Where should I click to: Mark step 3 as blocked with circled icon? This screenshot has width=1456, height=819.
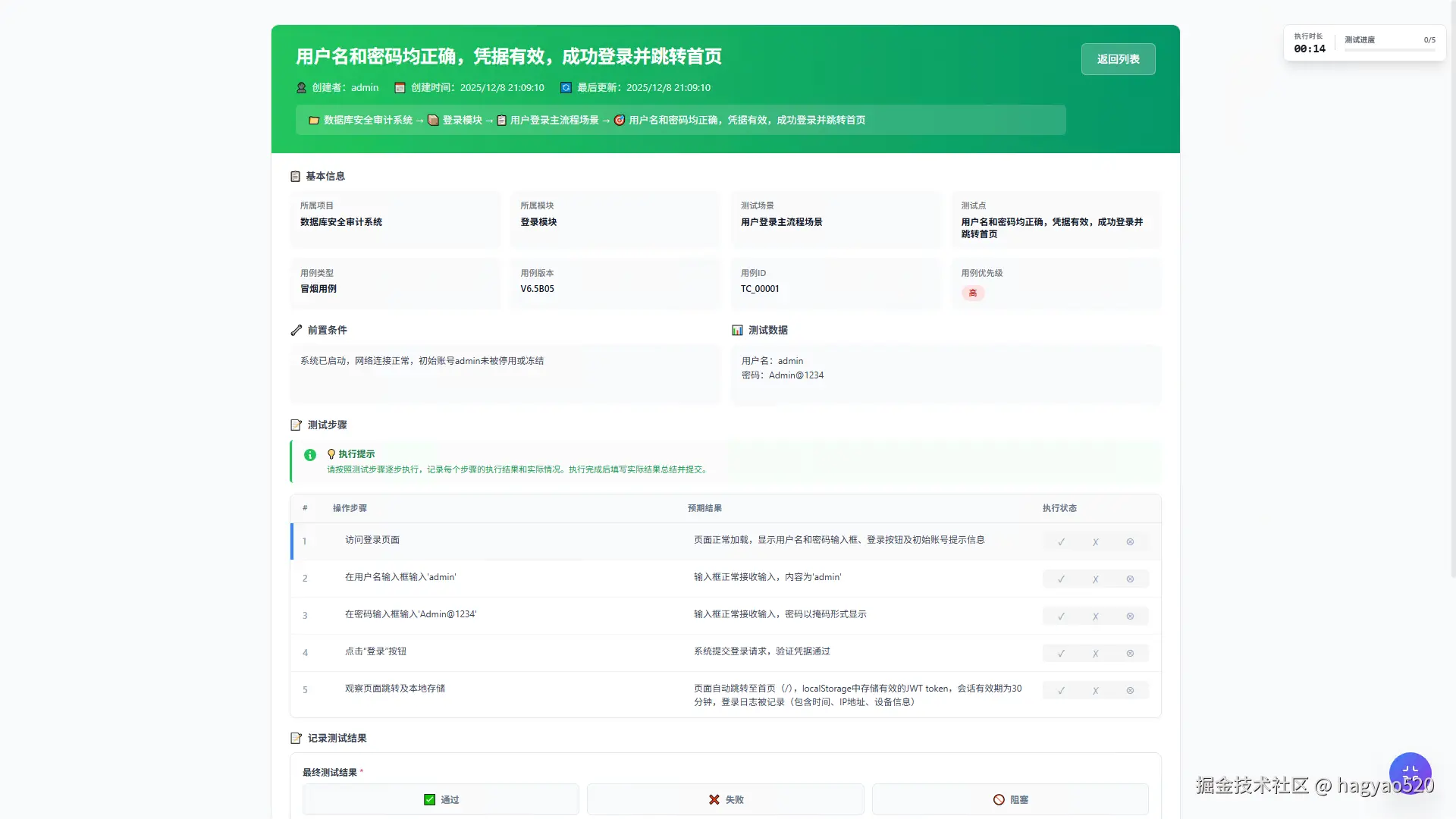coord(1129,616)
